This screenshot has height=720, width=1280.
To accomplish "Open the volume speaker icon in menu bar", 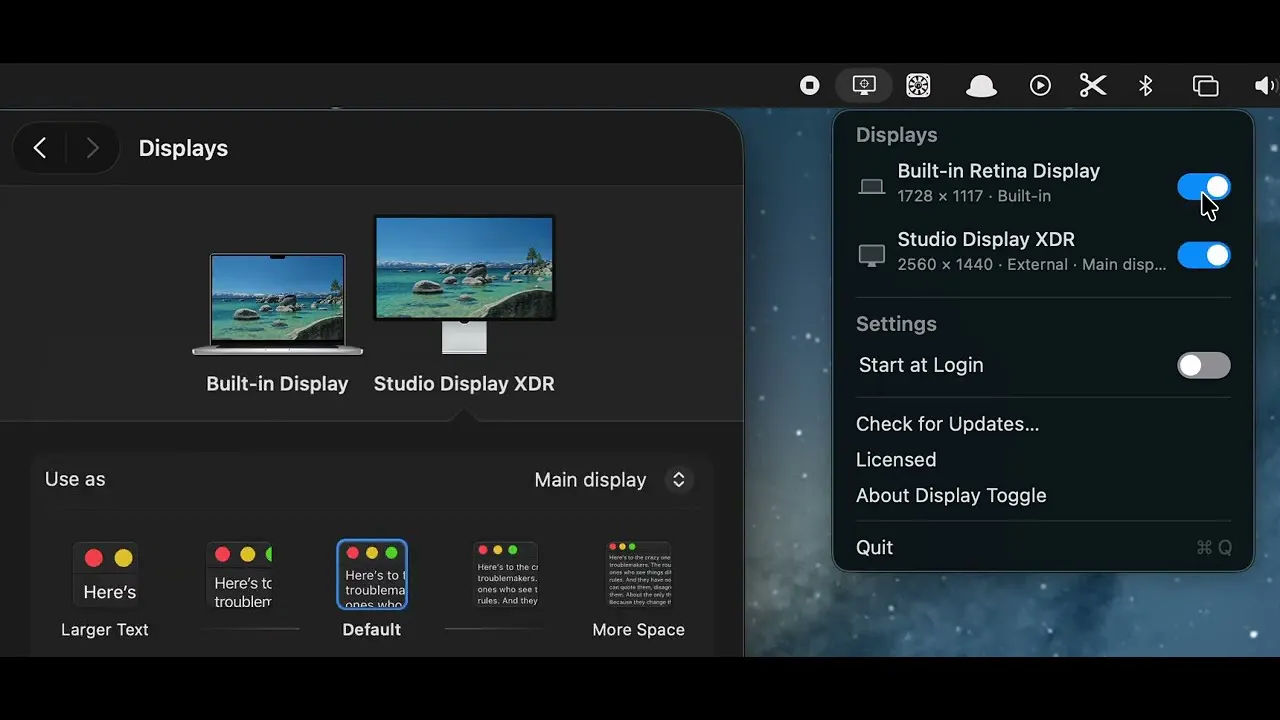I will [1266, 86].
